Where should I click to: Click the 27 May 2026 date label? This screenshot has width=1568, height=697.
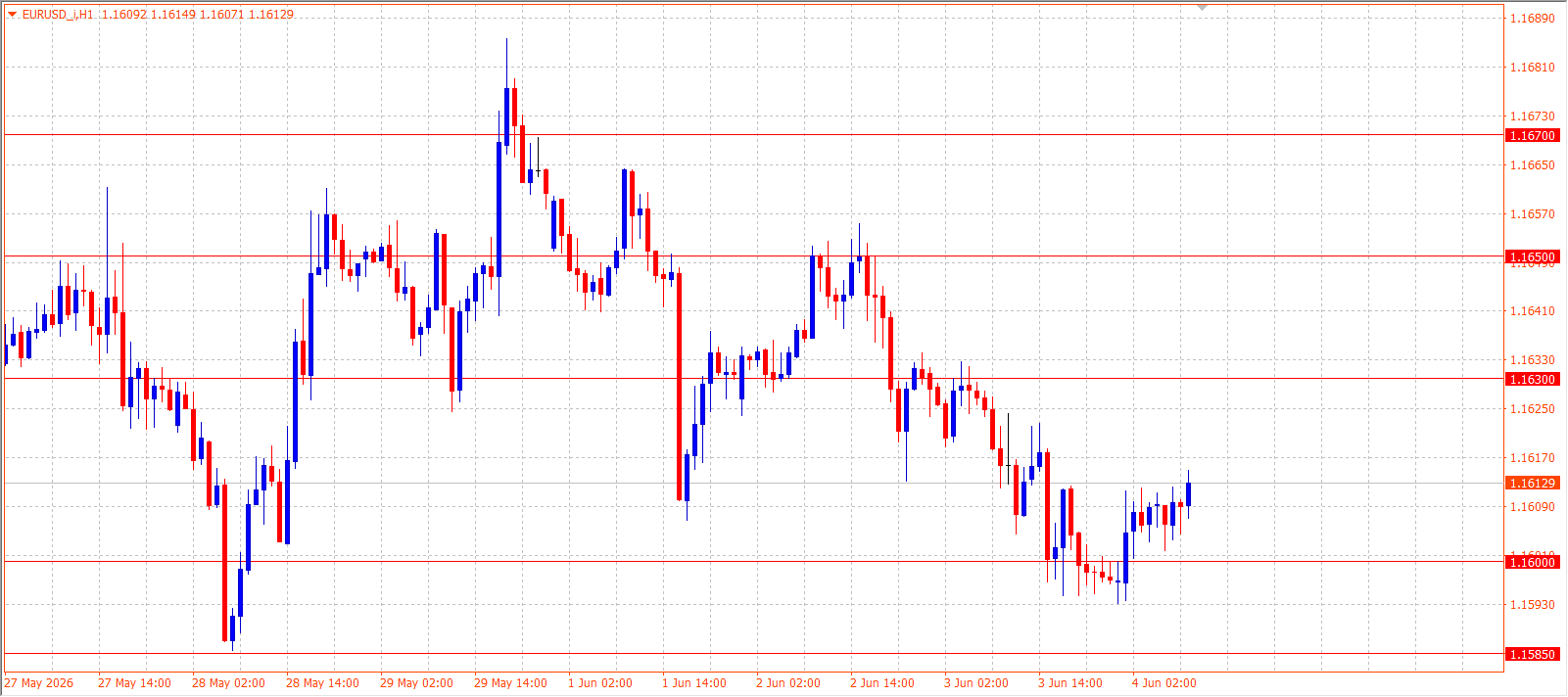pos(39,683)
